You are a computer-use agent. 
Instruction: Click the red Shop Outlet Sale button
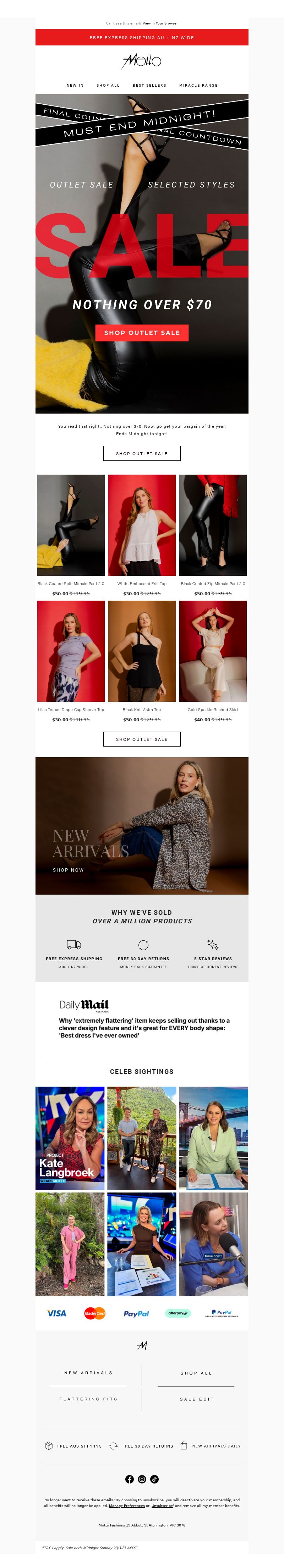[142, 332]
